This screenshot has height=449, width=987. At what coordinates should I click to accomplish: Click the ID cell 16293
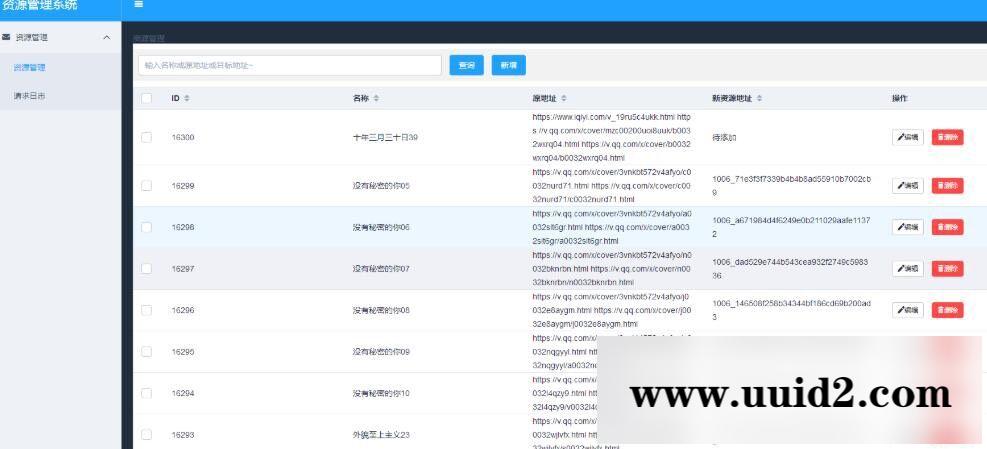[x=183, y=435]
